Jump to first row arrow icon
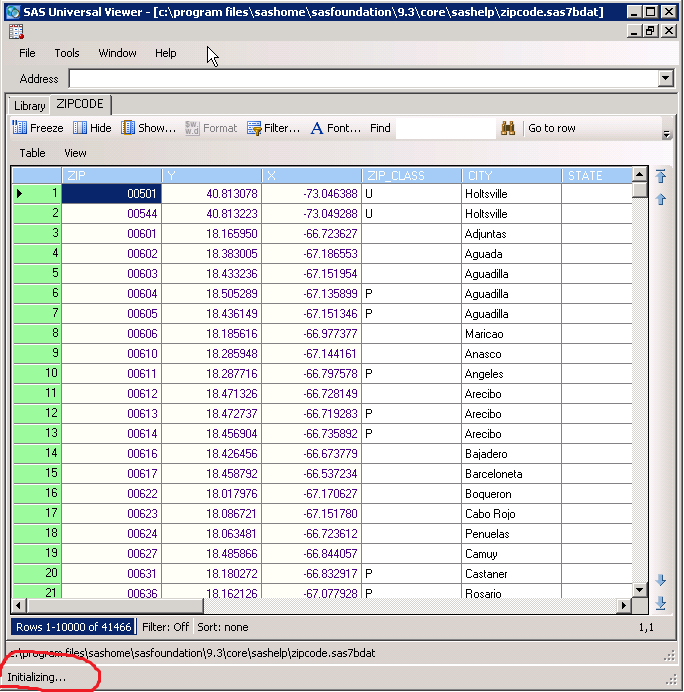 661,176
